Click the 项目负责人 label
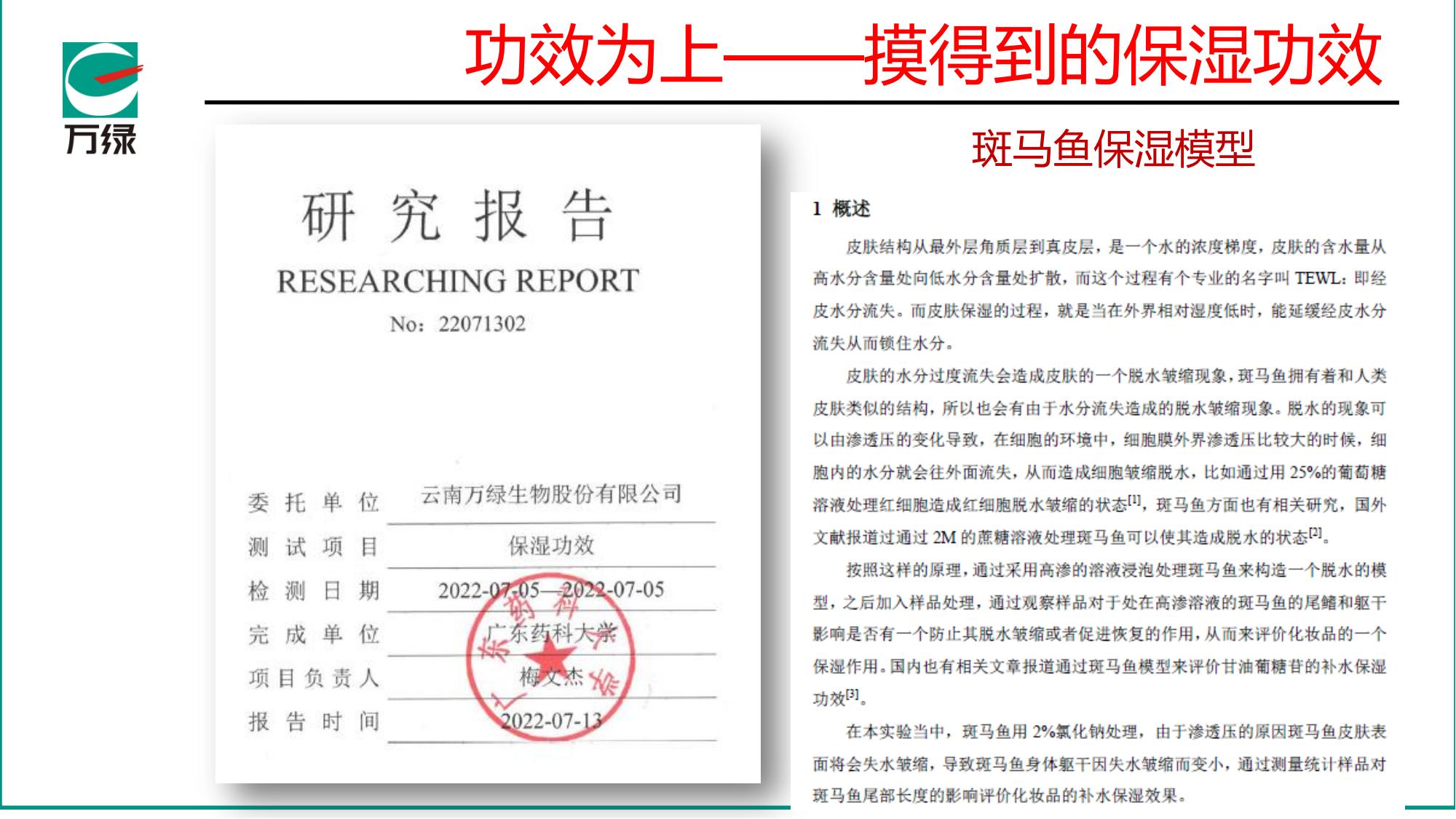 click(314, 678)
